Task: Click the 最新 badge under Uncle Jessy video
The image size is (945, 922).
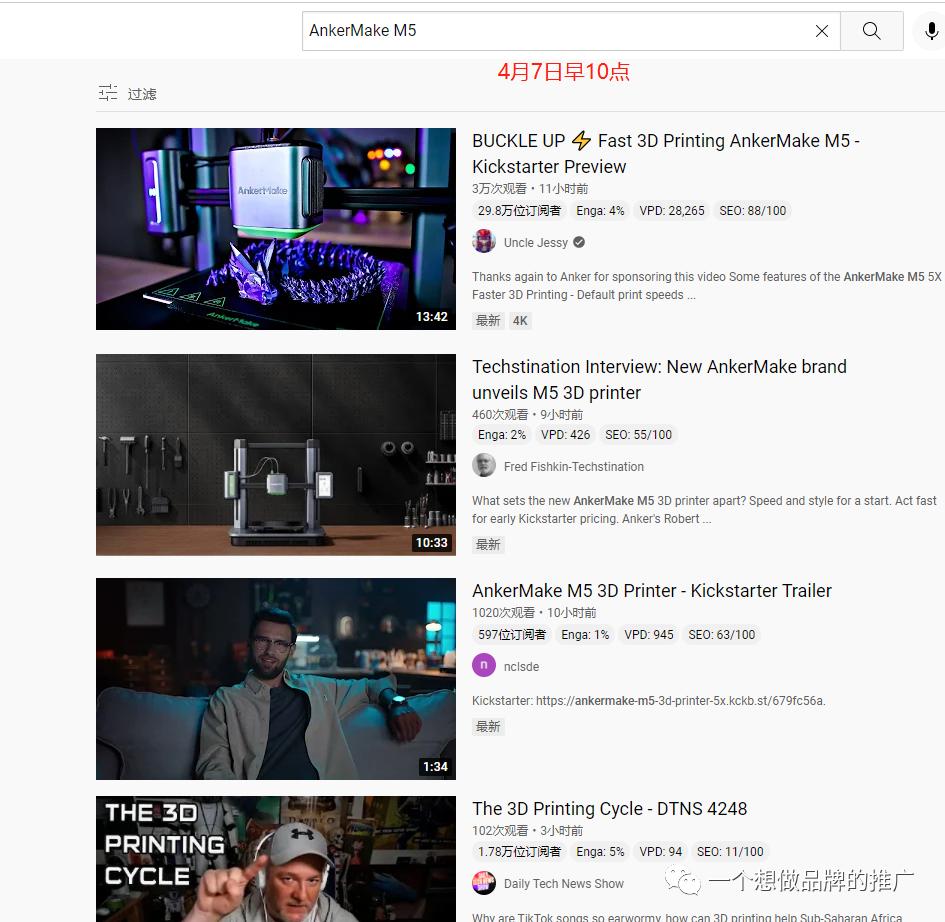Action: click(x=488, y=321)
